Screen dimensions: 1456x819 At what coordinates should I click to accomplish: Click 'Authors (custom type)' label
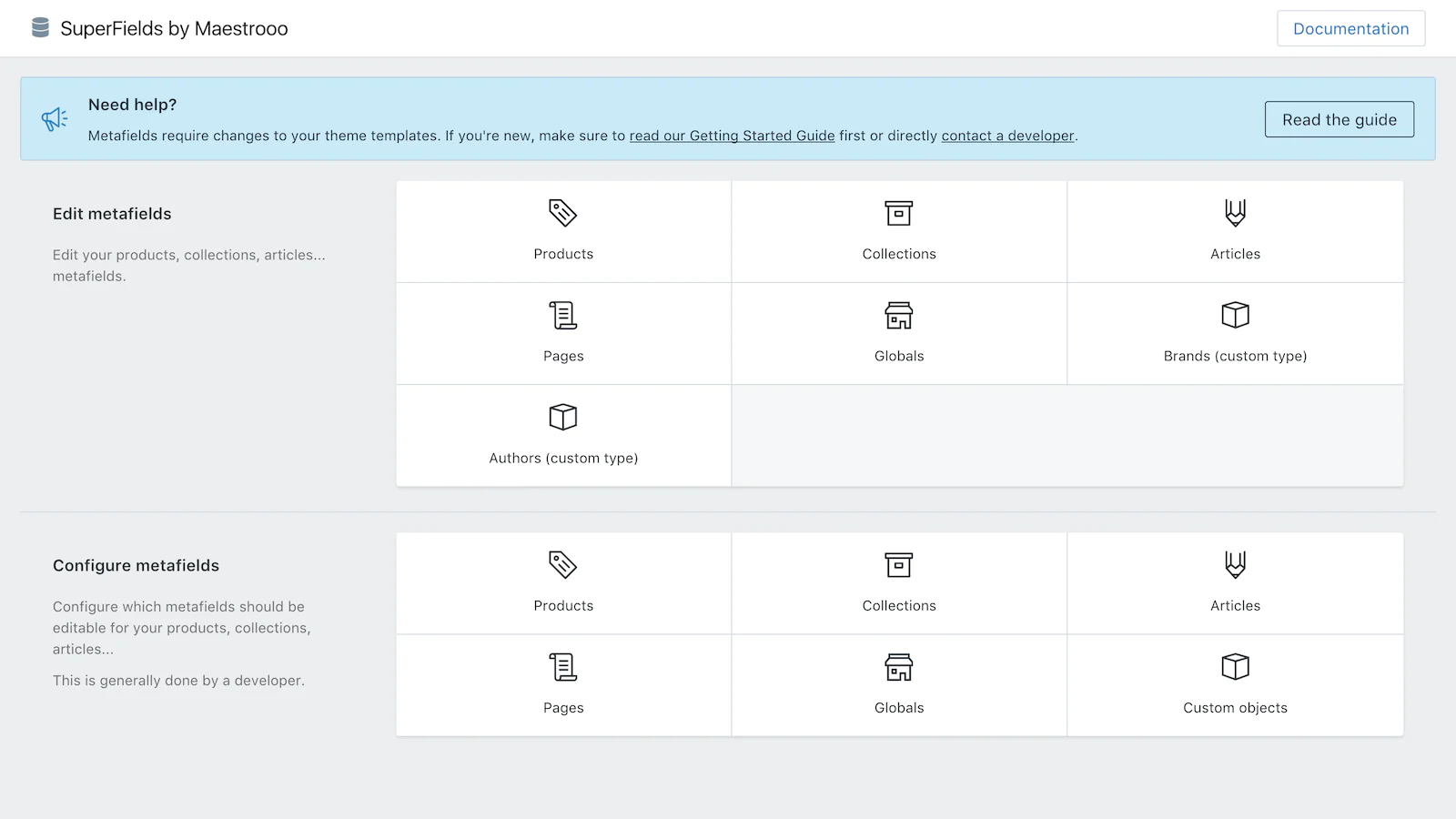click(x=563, y=458)
